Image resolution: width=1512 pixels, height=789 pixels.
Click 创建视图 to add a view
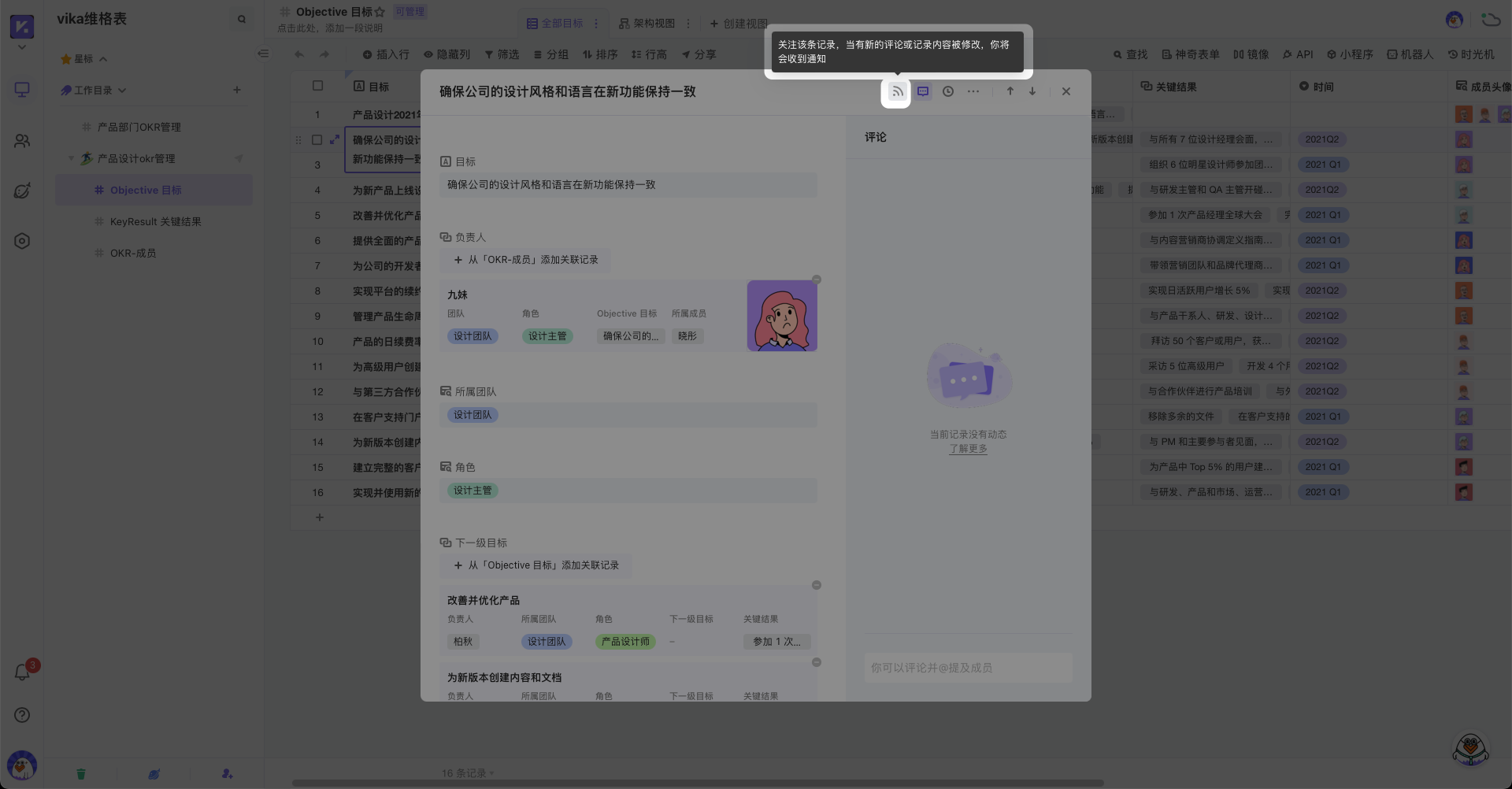pos(739,24)
